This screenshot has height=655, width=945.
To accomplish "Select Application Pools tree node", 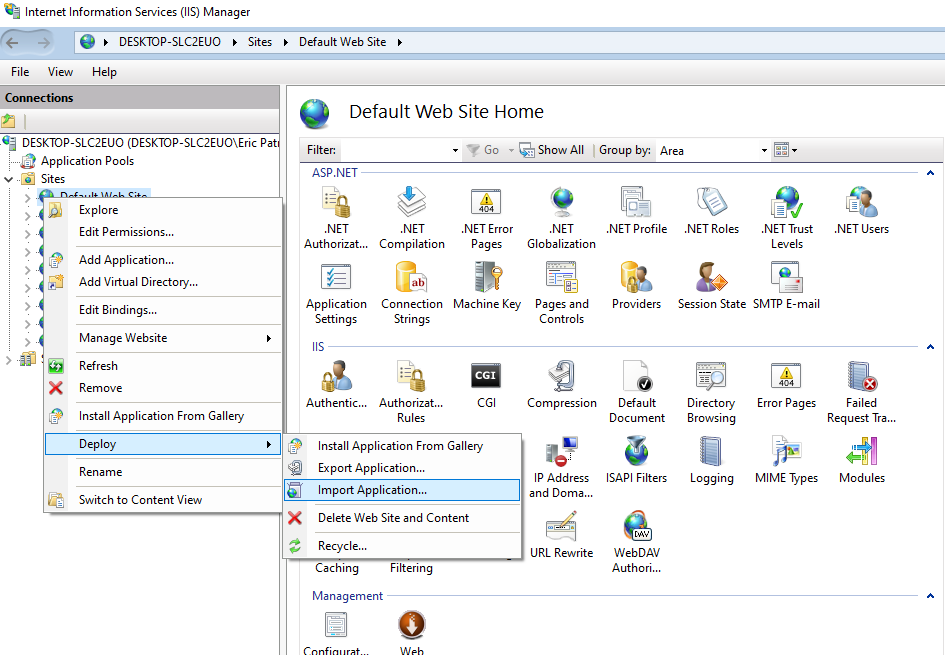I will click(x=87, y=161).
